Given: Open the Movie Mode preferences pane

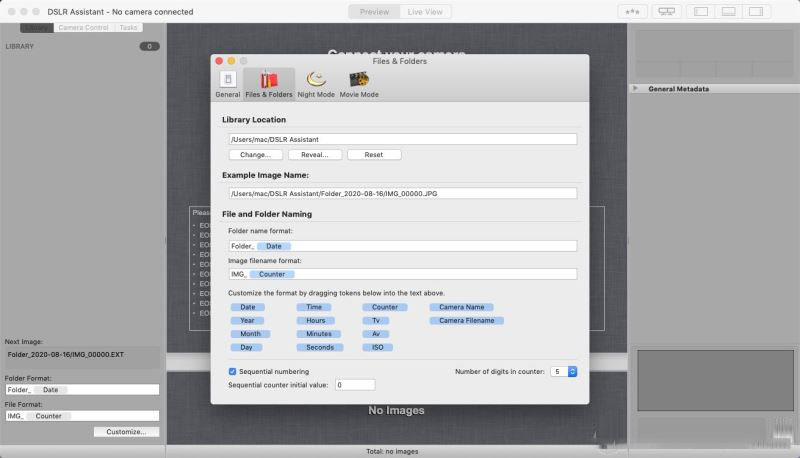Looking at the screenshot, I should [359, 85].
